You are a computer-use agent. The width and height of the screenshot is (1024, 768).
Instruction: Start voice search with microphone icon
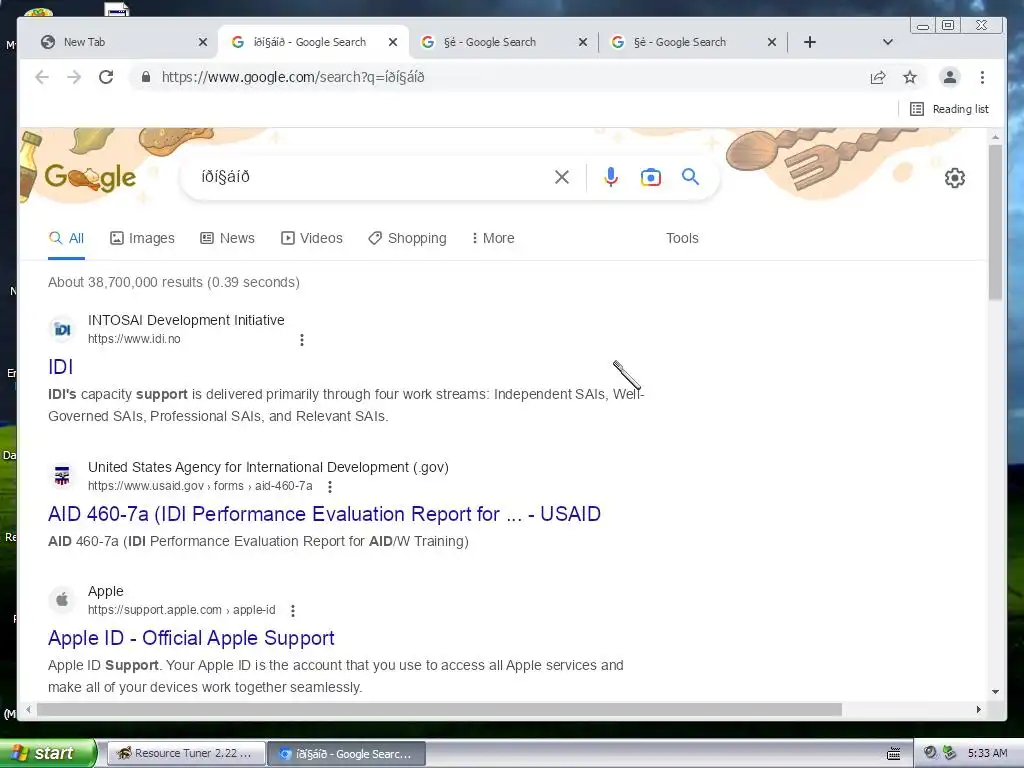[x=611, y=177]
